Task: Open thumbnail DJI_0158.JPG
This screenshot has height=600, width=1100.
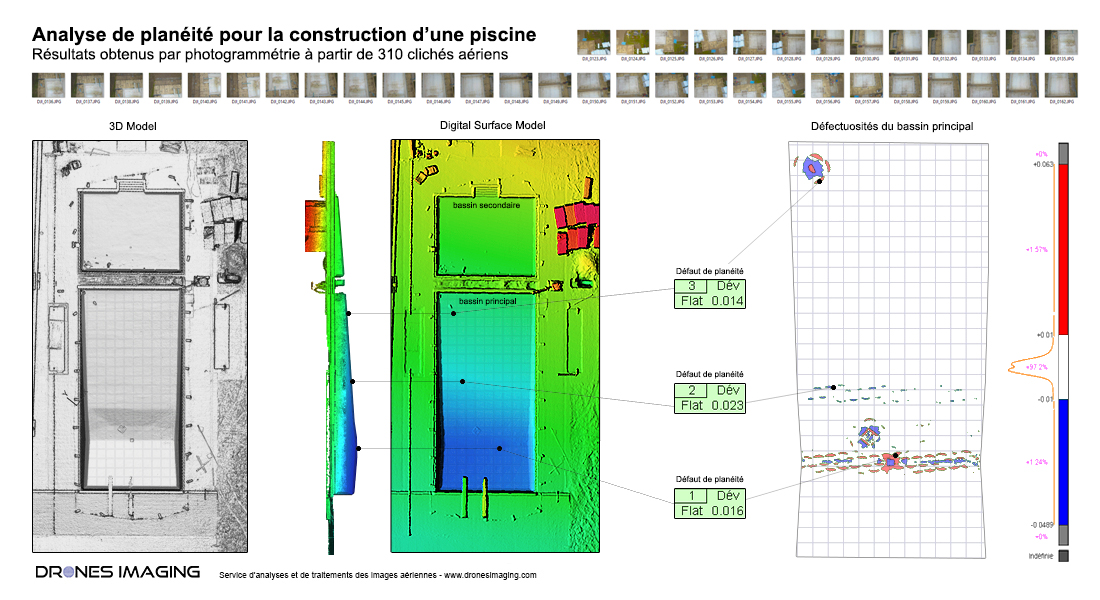Action: (x=905, y=85)
